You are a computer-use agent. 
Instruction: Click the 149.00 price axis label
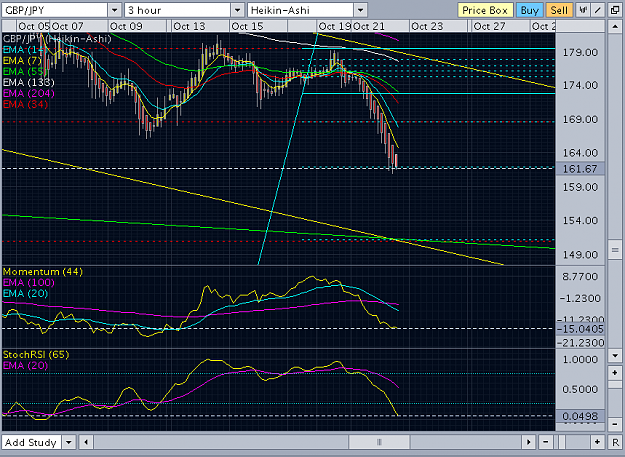580,254
